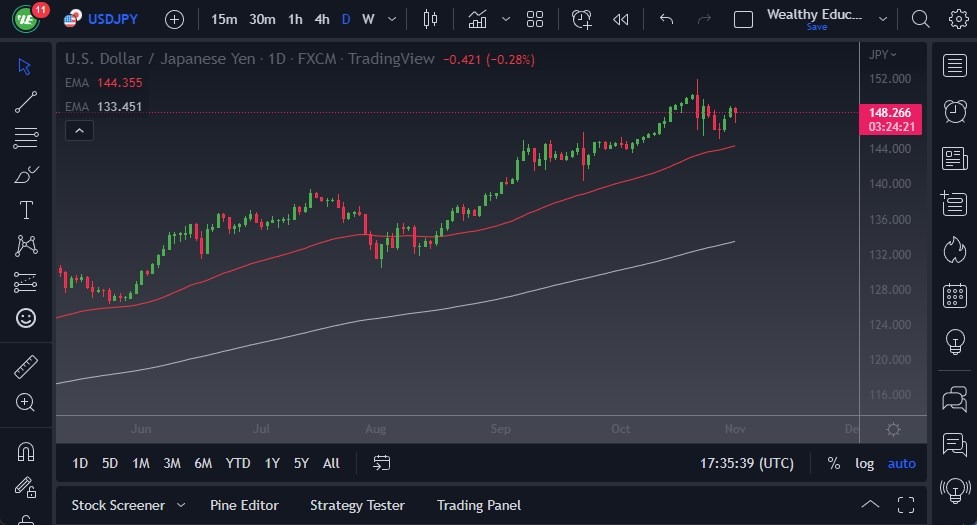Expand the timeframe interval dropdown arrow

[391, 19]
